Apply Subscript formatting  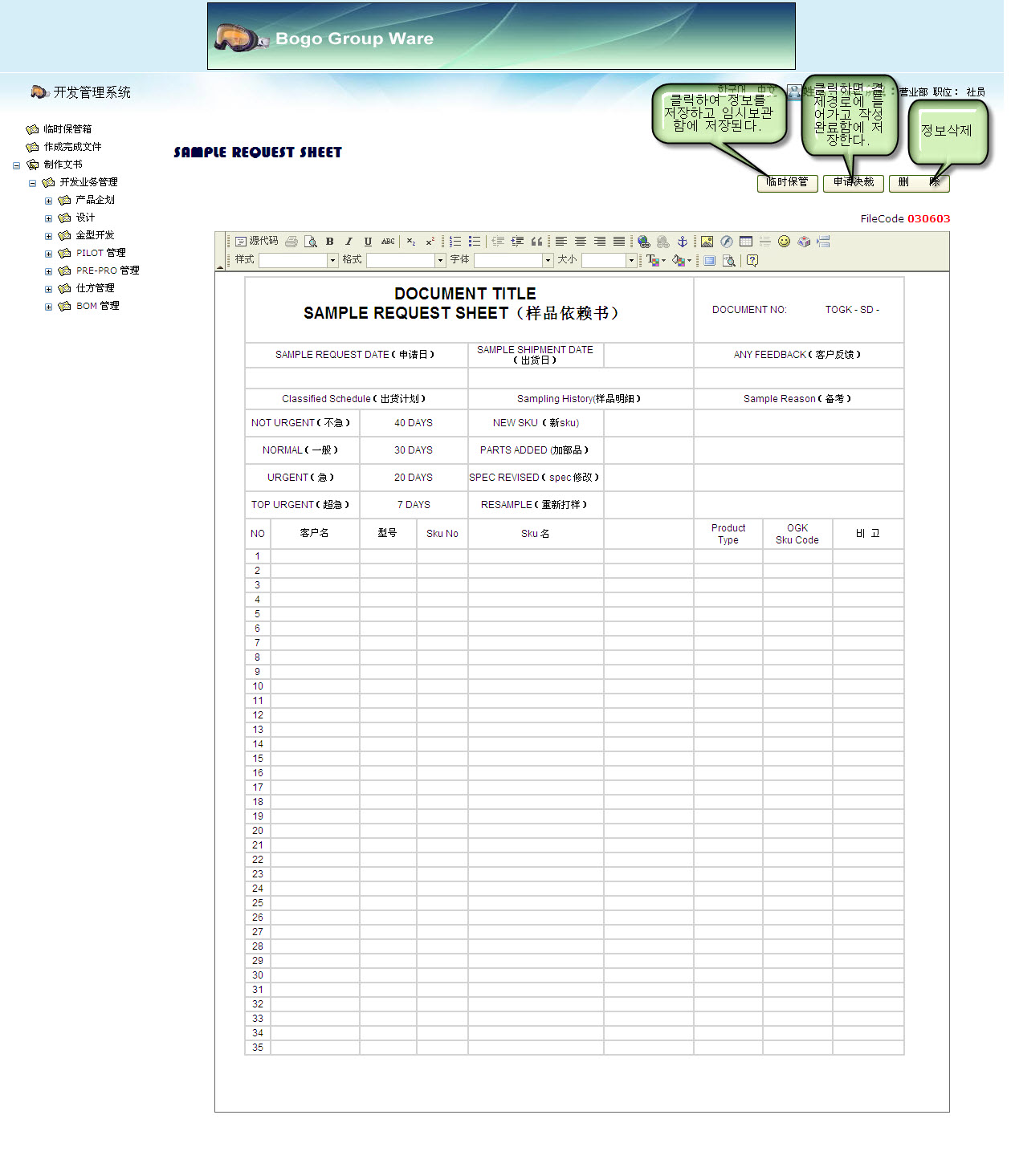[x=411, y=242]
